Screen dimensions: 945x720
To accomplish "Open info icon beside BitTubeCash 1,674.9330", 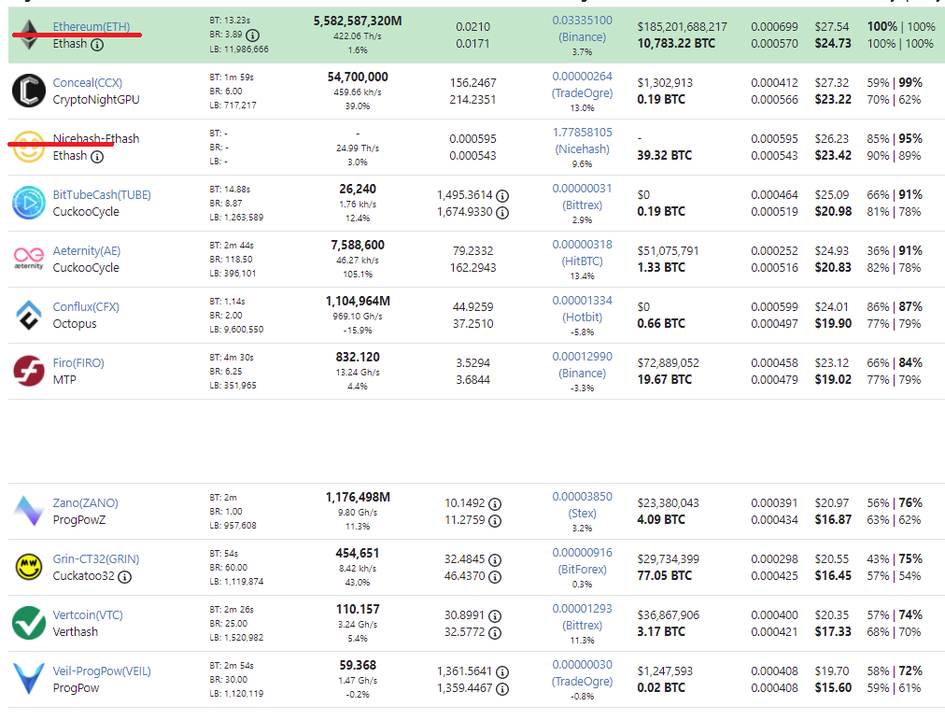I will pos(503,213).
